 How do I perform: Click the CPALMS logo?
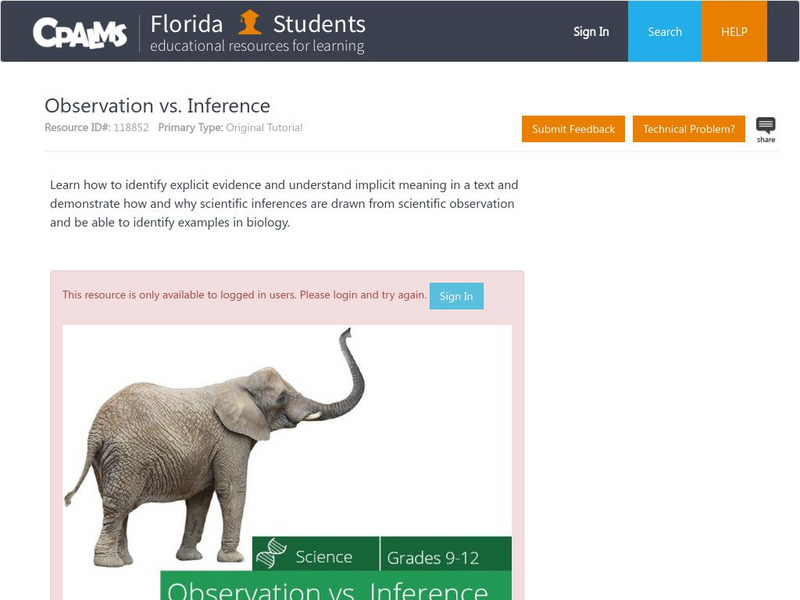pos(80,32)
